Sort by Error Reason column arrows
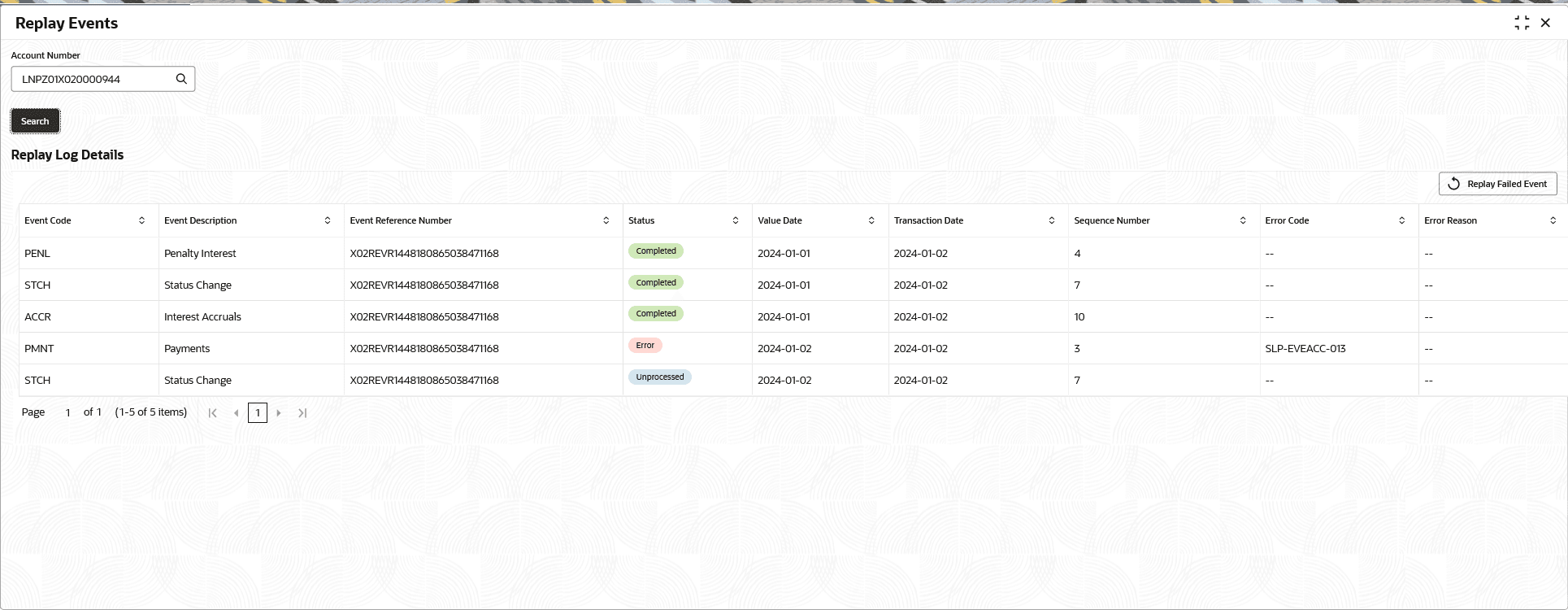 click(1553, 220)
